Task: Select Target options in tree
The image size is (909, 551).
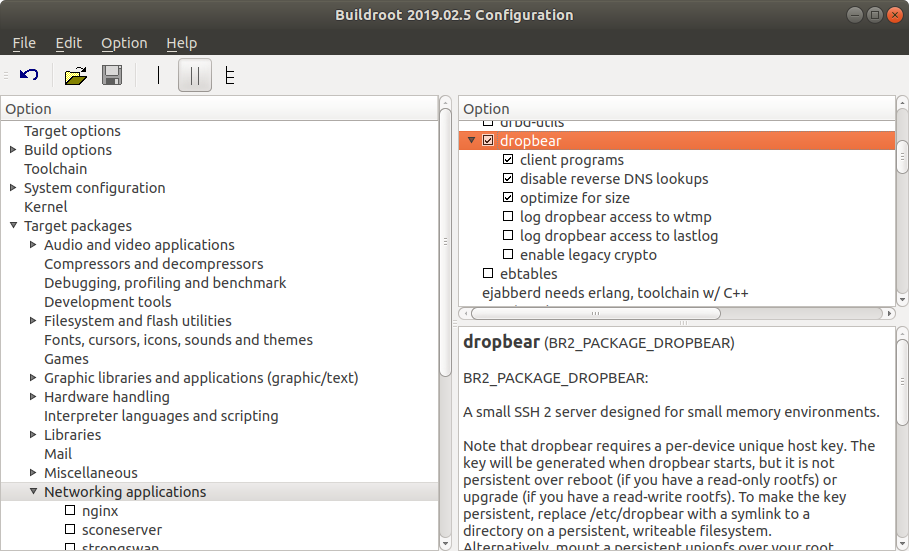Action: point(72,131)
